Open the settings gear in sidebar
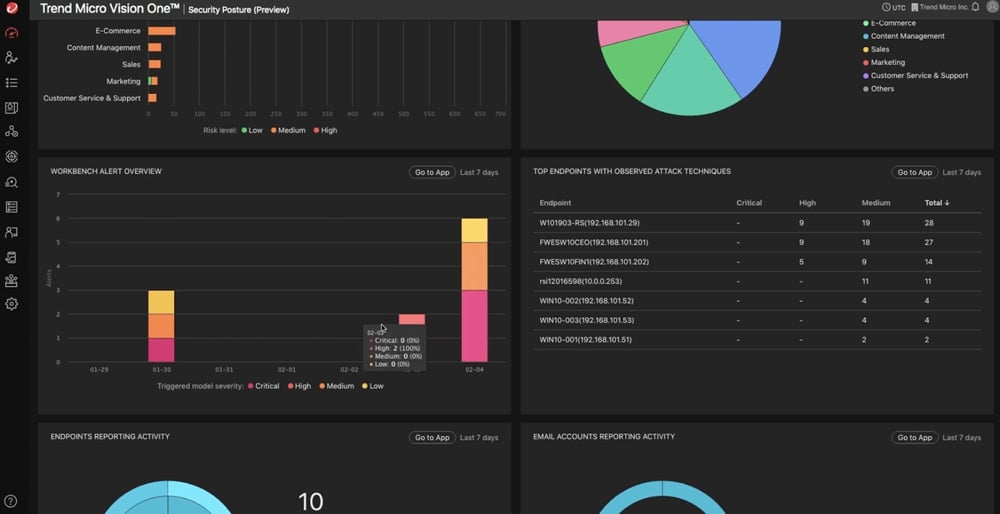Image resolution: width=1000 pixels, height=514 pixels. pyautogui.click(x=12, y=304)
